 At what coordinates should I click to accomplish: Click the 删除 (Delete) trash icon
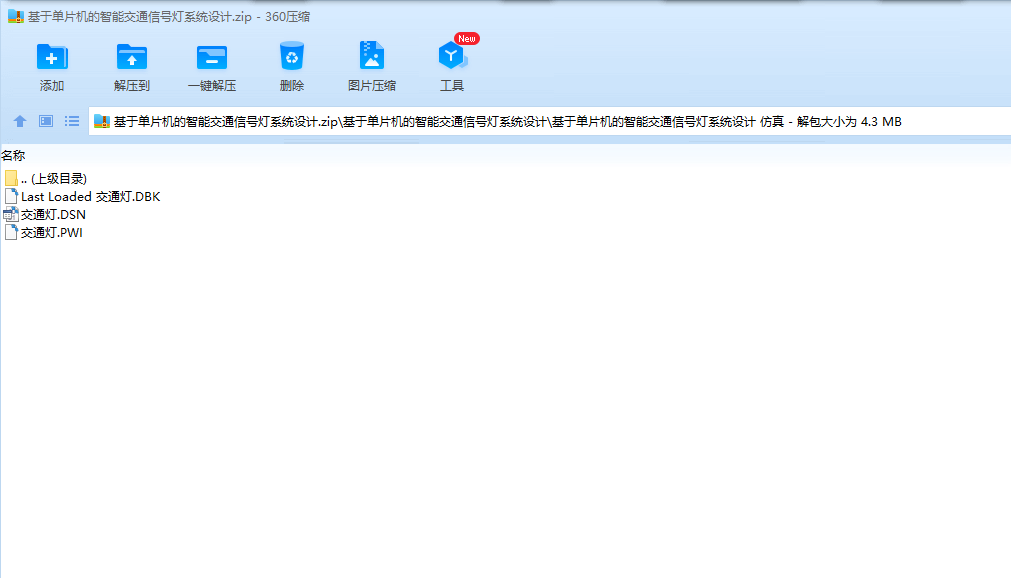291,56
